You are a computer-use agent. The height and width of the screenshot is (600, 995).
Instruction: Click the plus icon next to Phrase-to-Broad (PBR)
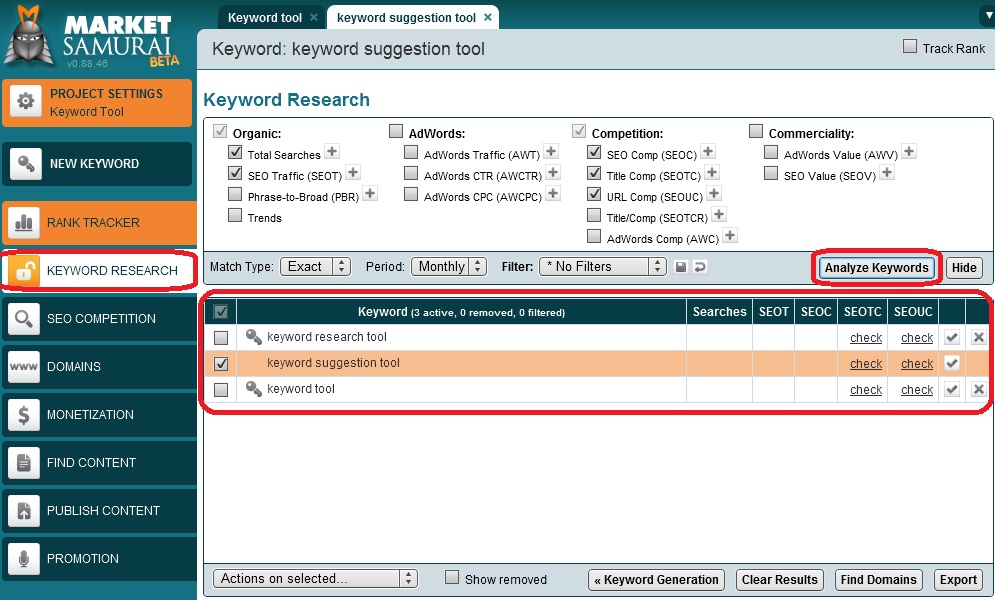(x=370, y=193)
